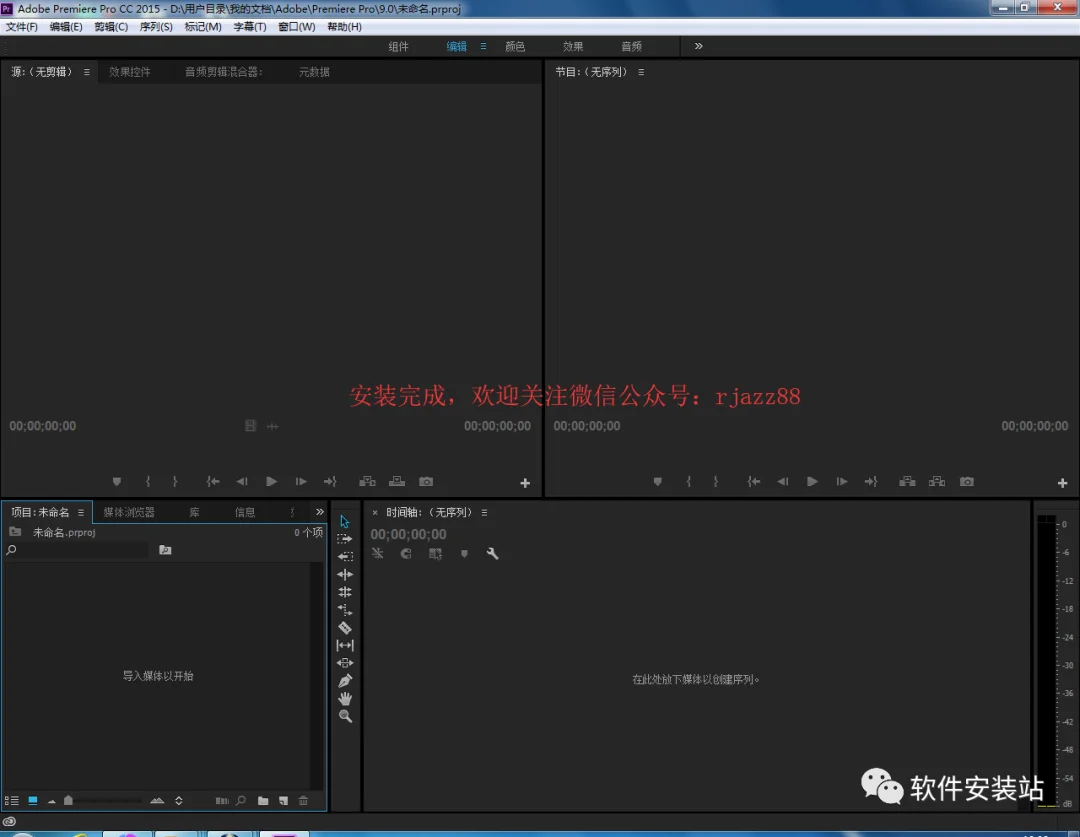Screen dimensions: 1080x837
Task: Play program monitor sequence
Action: [812, 482]
